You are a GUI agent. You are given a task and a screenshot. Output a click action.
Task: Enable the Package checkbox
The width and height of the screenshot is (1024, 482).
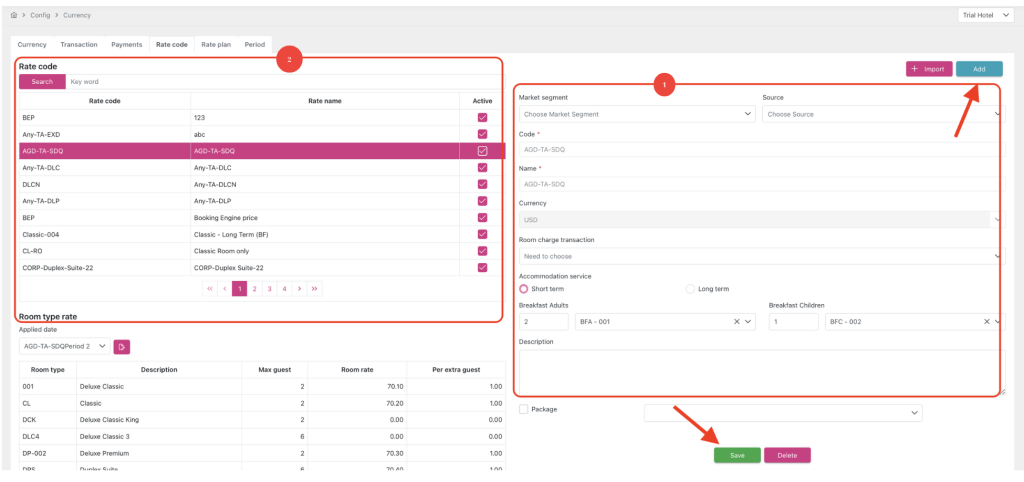point(523,409)
